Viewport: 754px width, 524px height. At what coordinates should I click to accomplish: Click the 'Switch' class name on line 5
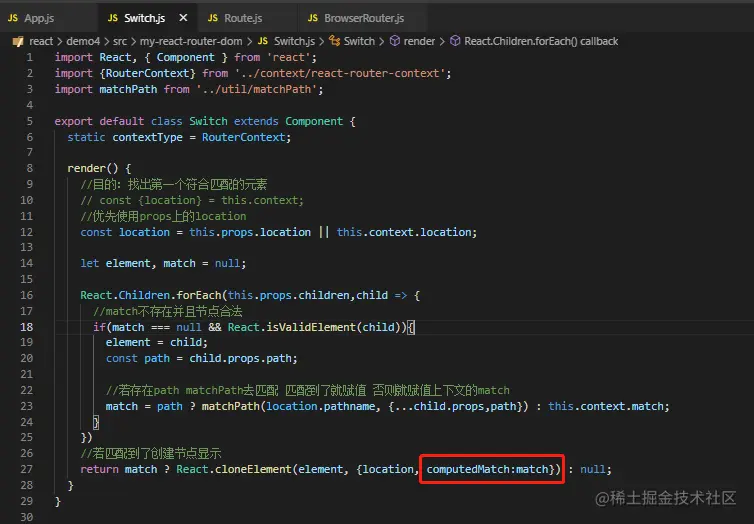click(x=208, y=121)
